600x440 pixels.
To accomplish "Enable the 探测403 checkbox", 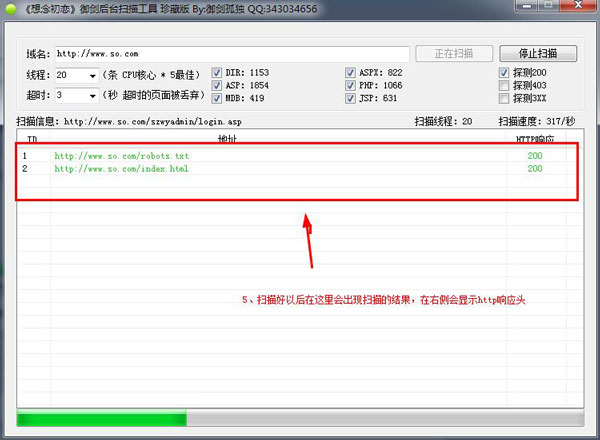I will point(504,86).
